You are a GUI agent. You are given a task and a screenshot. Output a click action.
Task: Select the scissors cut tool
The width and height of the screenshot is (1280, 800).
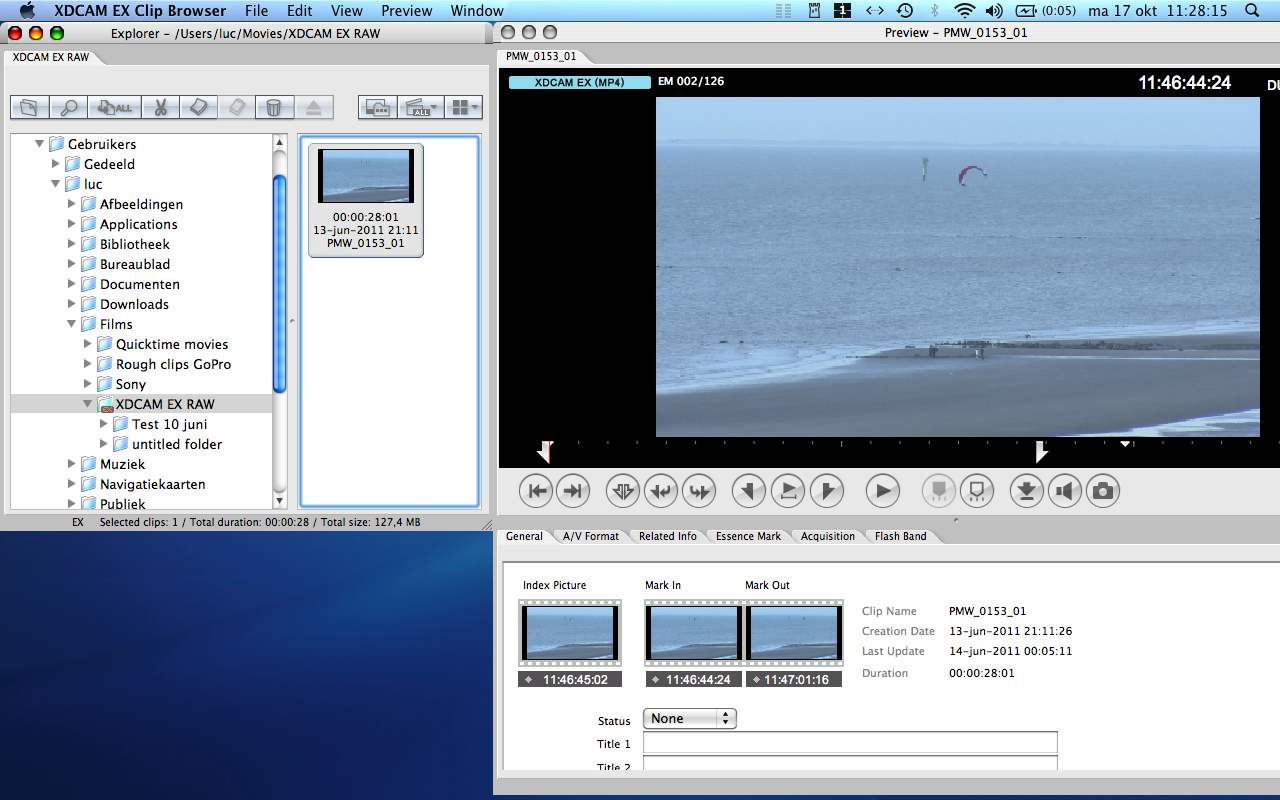[160, 107]
